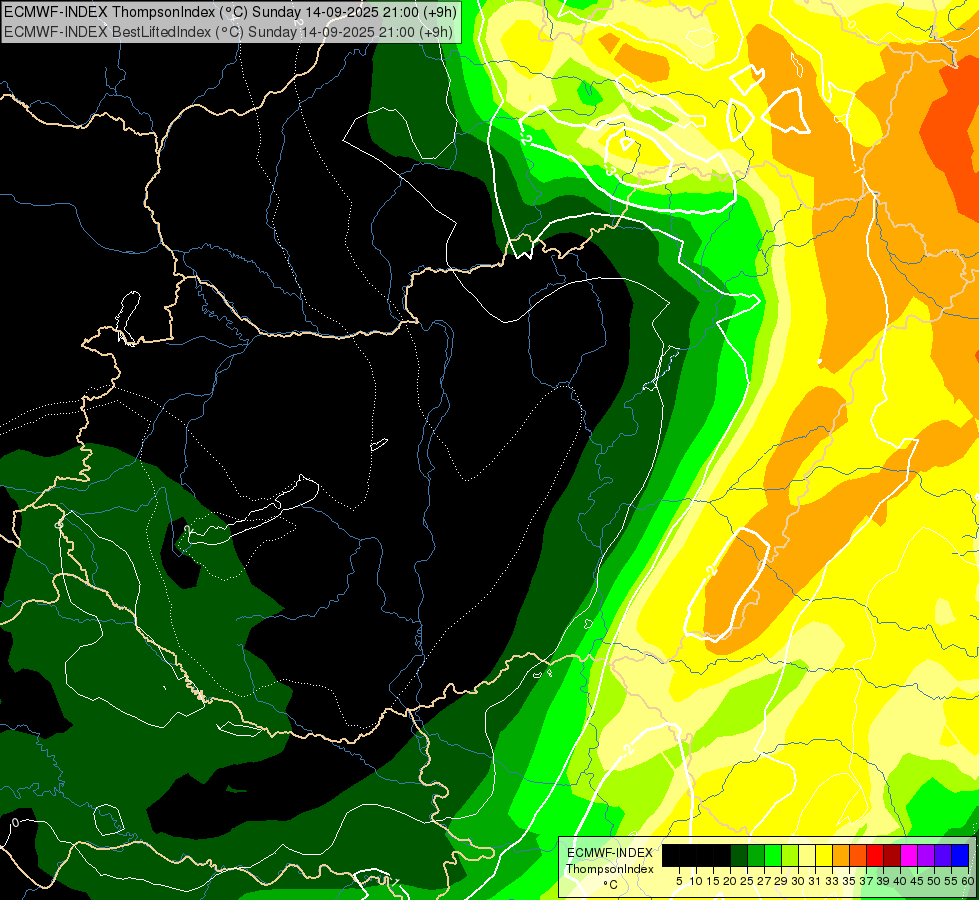The image size is (979, 900).
Task: Select the bright green legend swatch (27-29)
Action: [773, 855]
